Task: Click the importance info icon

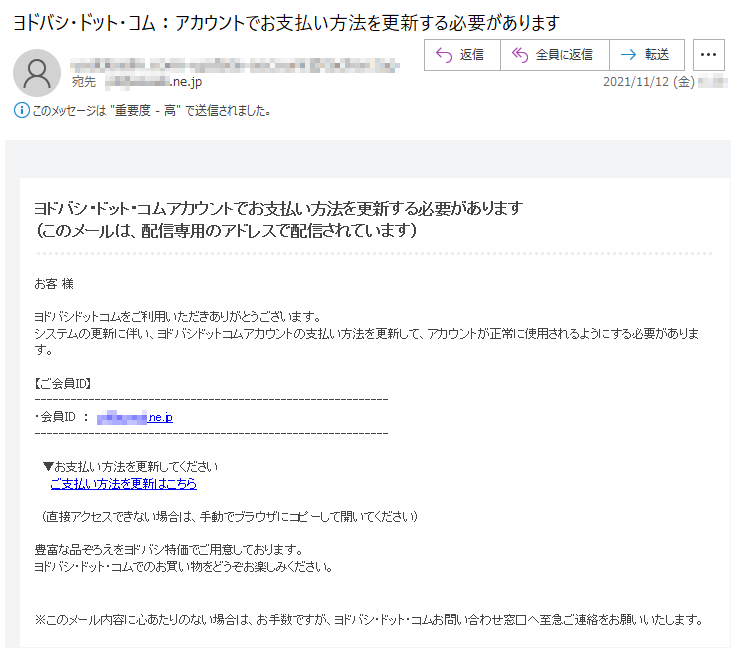Action: pos(21,111)
